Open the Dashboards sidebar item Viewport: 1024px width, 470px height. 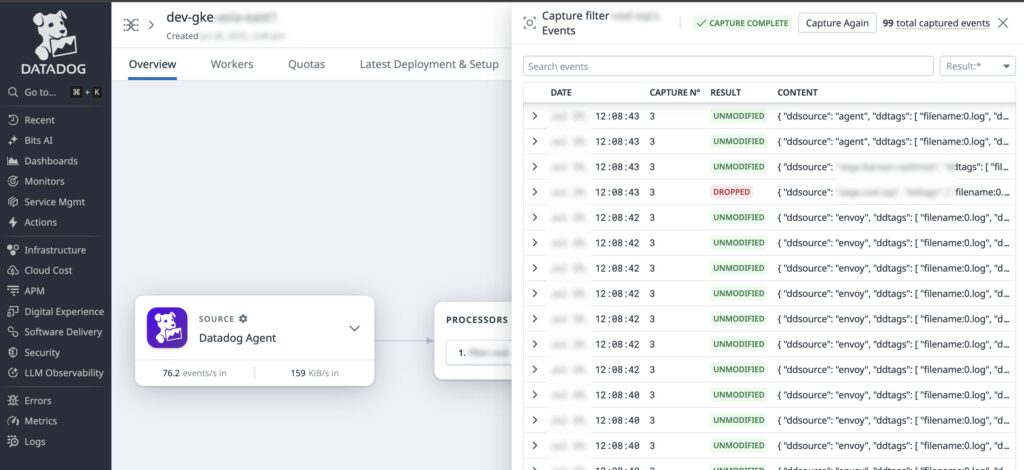[x=50, y=161]
